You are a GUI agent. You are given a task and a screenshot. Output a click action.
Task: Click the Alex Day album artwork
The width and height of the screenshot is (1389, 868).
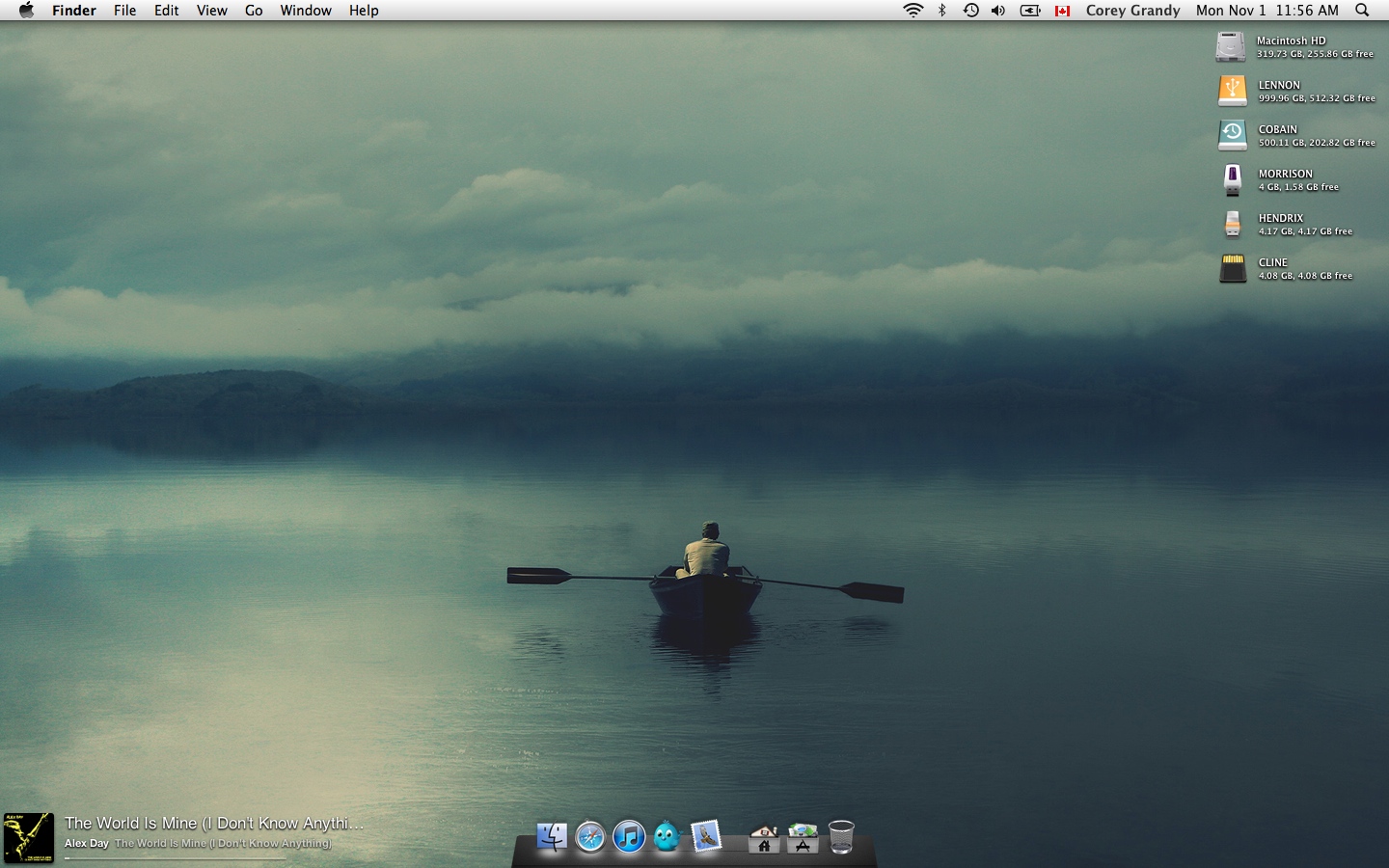point(28,837)
